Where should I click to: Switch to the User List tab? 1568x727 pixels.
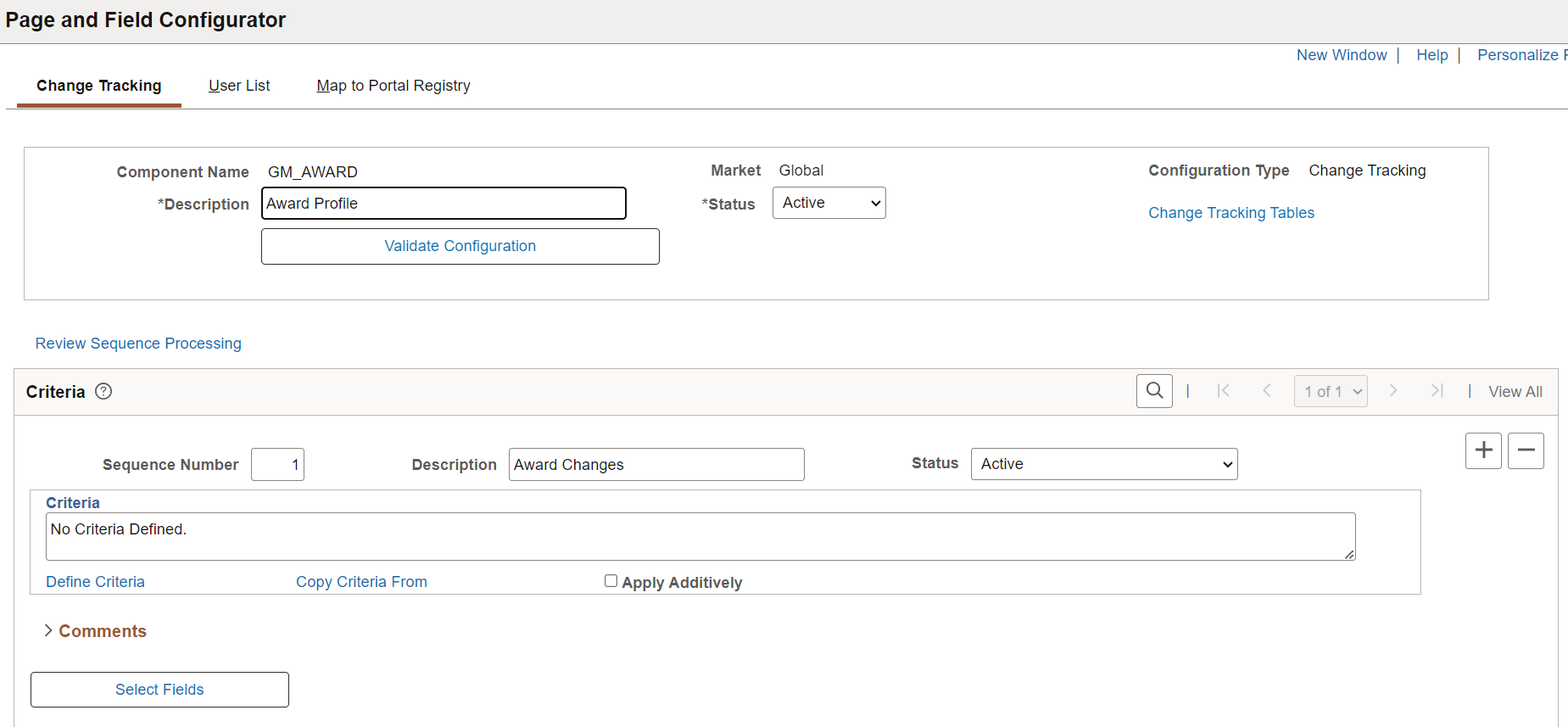pyautogui.click(x=239, y=86)
